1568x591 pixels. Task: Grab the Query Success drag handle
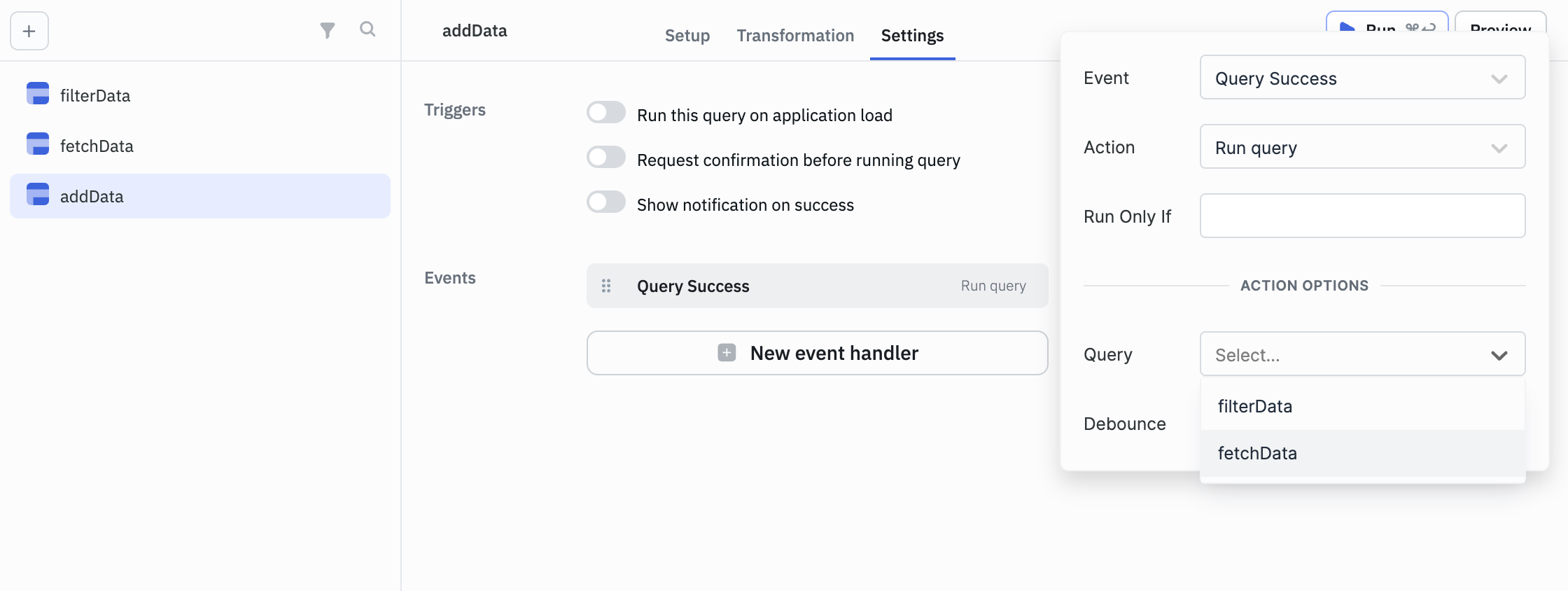606,286
